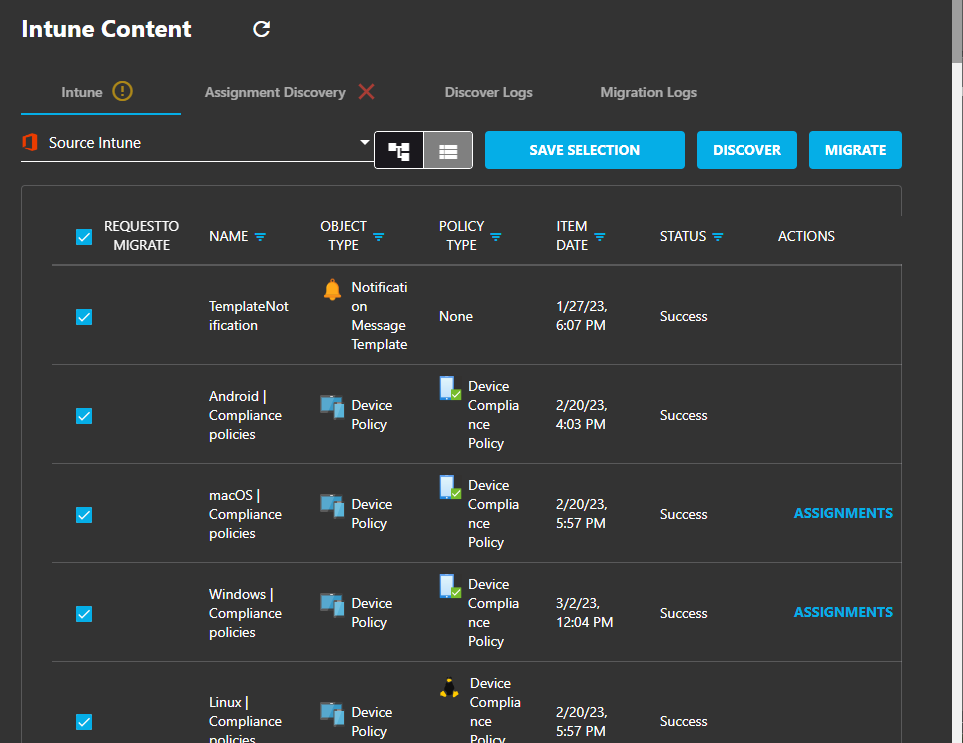Click the refresh icon beside Intune Content
The width and height of the screenshot is (963, 743).
[x=262, y=29]
